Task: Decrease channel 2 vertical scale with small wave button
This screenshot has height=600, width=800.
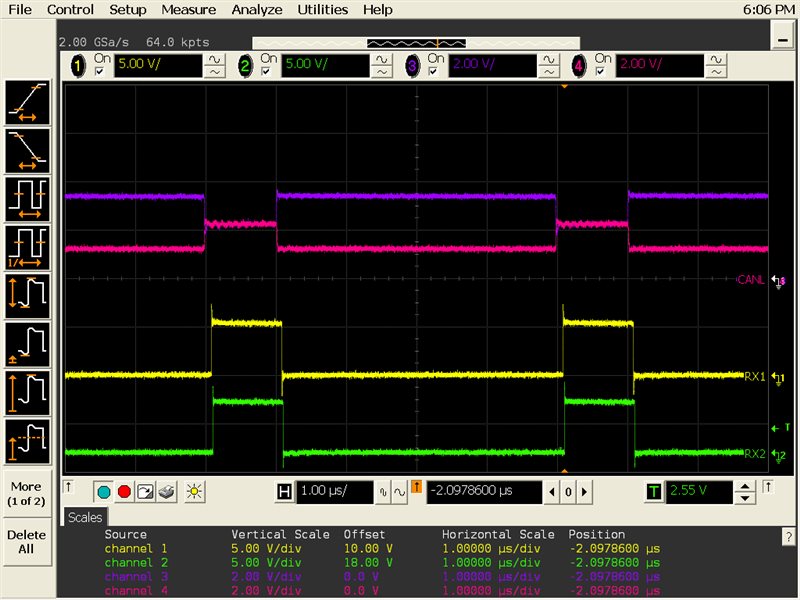Action: click(x=382, y=72)
